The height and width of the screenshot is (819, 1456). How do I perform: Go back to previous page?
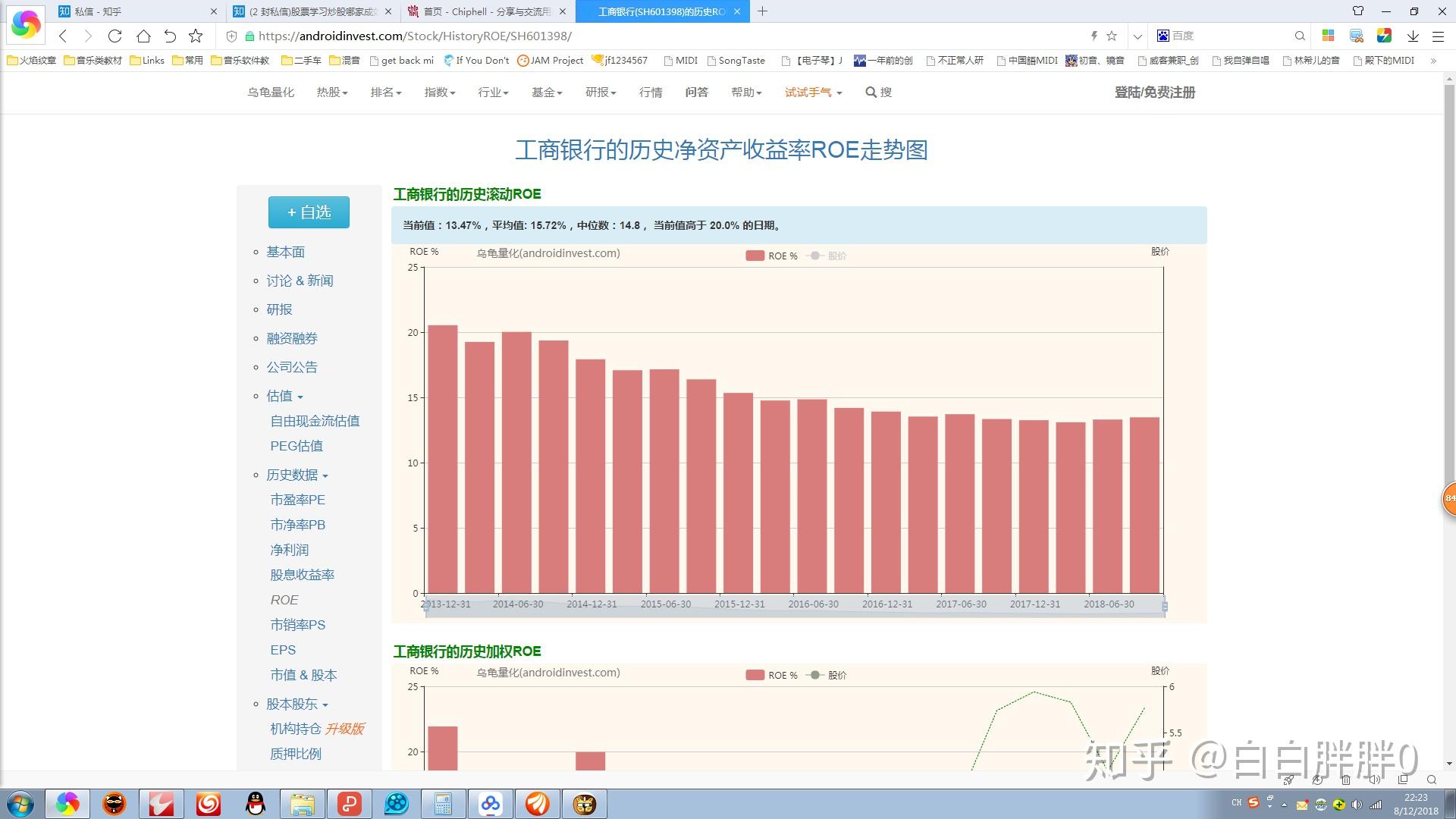pyautogui.click(x=63, y=36)
